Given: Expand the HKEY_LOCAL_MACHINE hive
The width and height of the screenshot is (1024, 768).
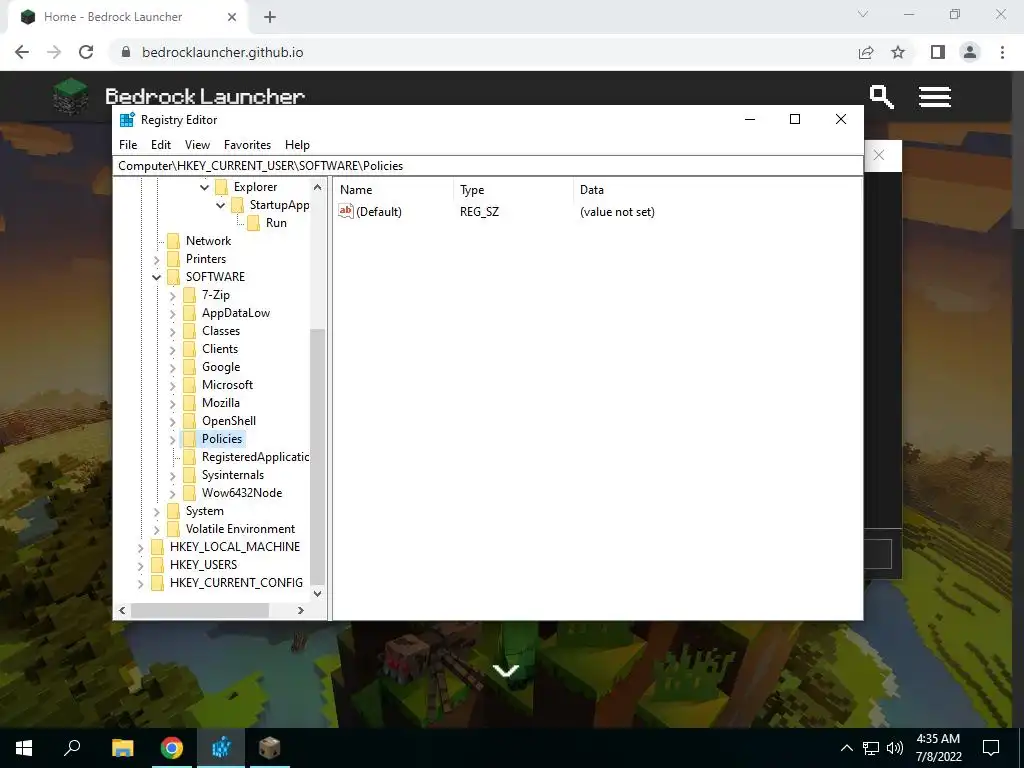Looking at the screenshot, I should 140,547.
